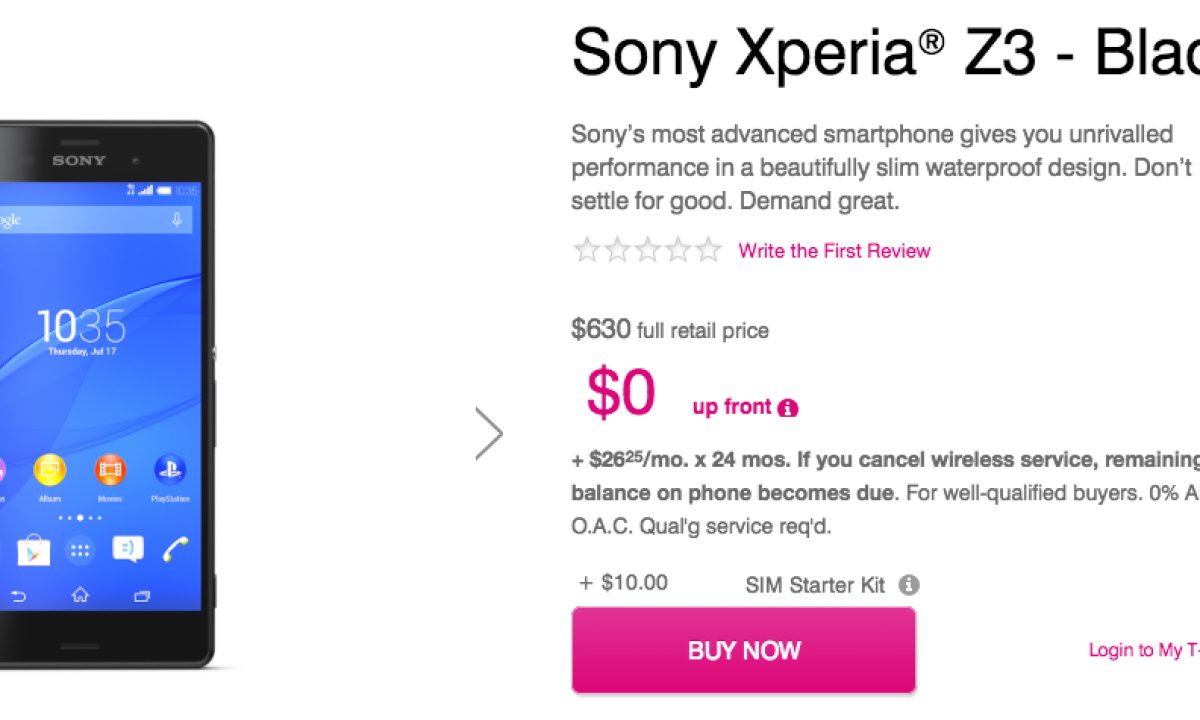Screen dimensions: 1200x720
Task: Select the fifth rating star
Action: tap(708, 250)
